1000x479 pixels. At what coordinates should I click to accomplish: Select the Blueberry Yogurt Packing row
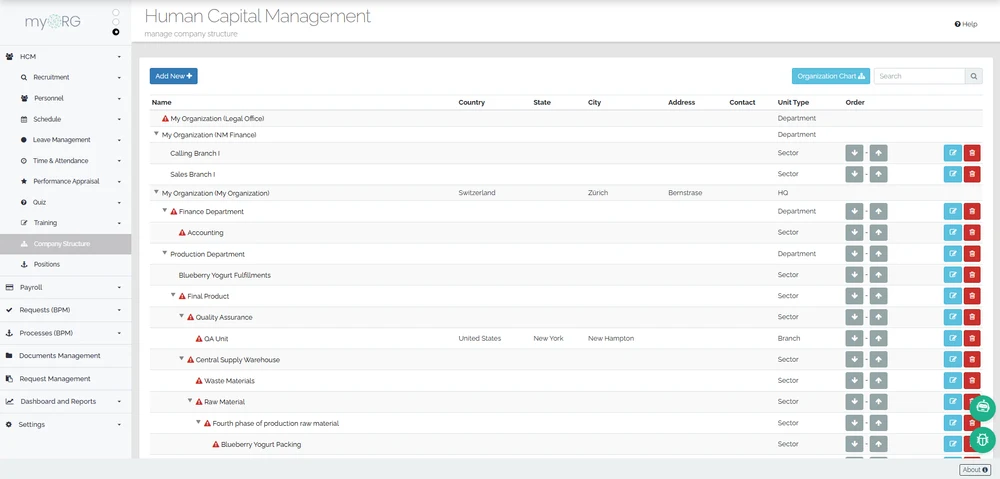click(x=566, y=444)
